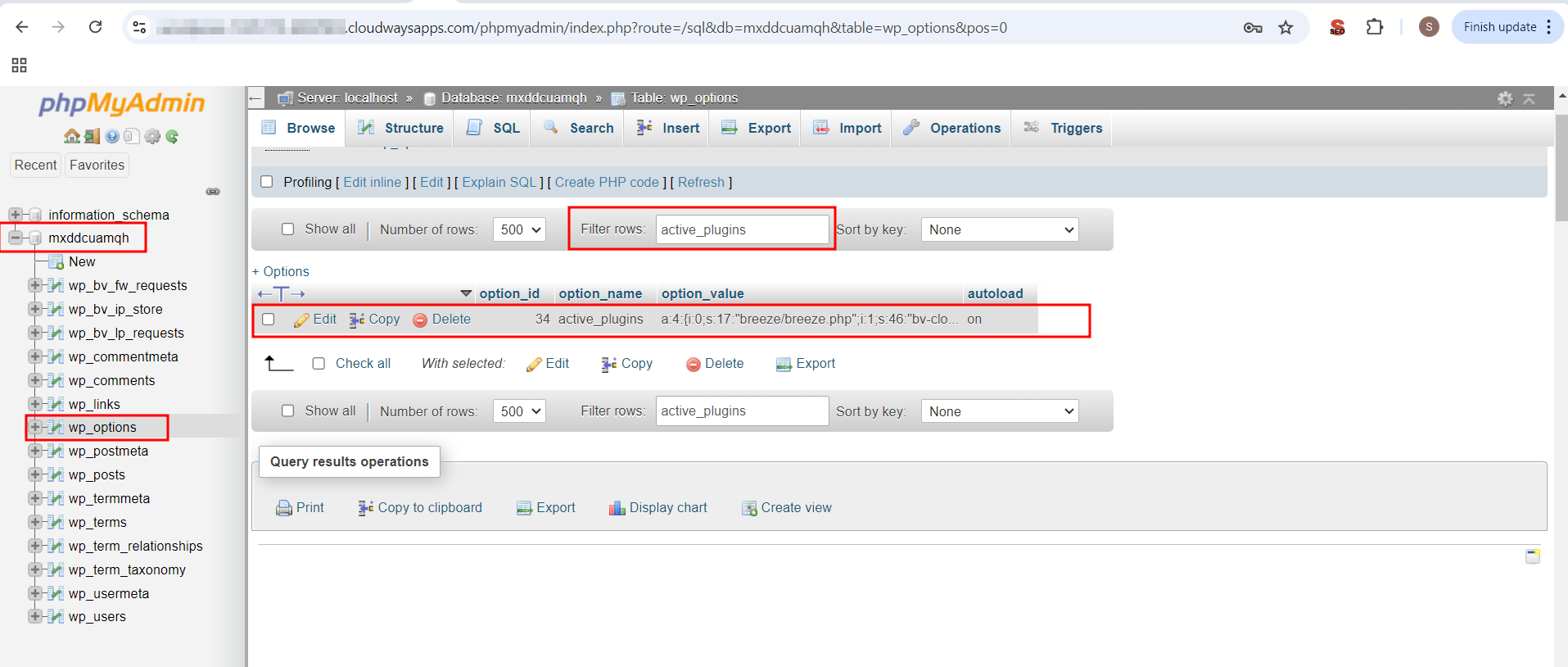Tick the Check all checkbox

click(x=319, y=364)
